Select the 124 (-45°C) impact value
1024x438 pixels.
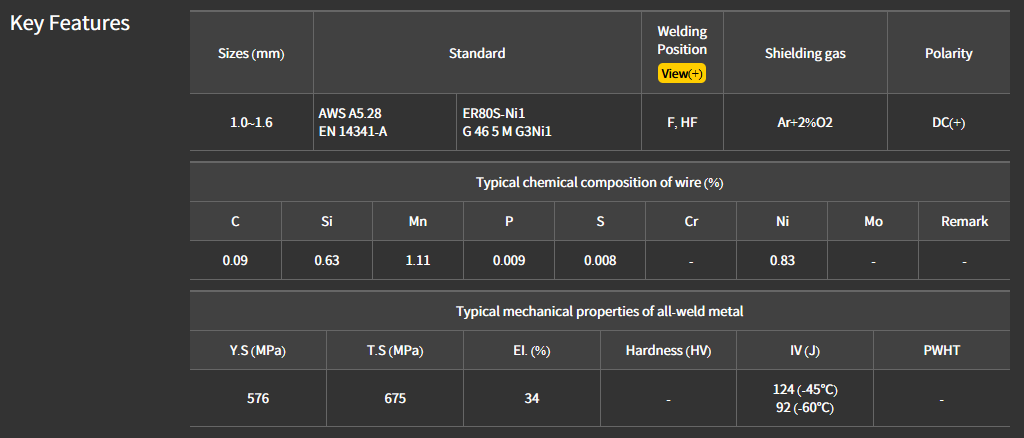804,389
